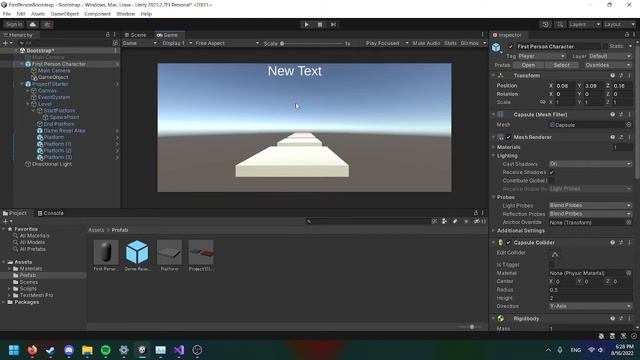Viewport: 640px width, 360px height.
Task: Open the Cast Shadows dropdown
Action: (590, 164)
